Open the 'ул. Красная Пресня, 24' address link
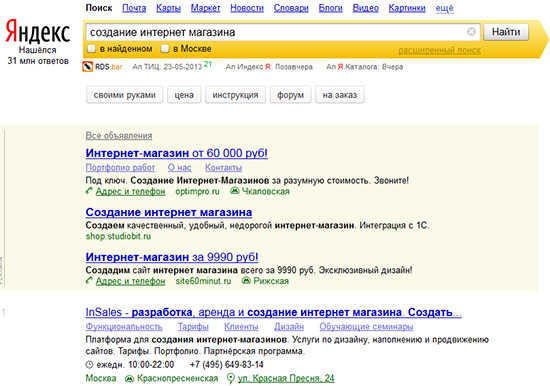This screenshot has width=550, height=386. pyautogui.click(x=286, y=378)
